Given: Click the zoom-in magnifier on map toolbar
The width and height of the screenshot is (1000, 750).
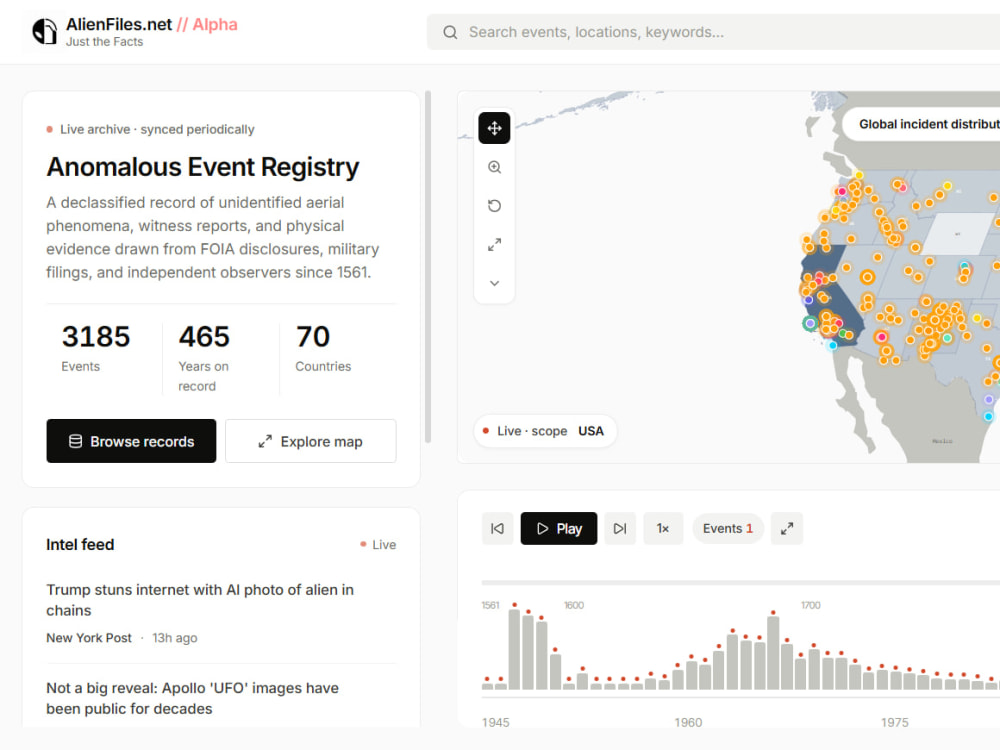Looking at the screenshot, I should (494, 167).
